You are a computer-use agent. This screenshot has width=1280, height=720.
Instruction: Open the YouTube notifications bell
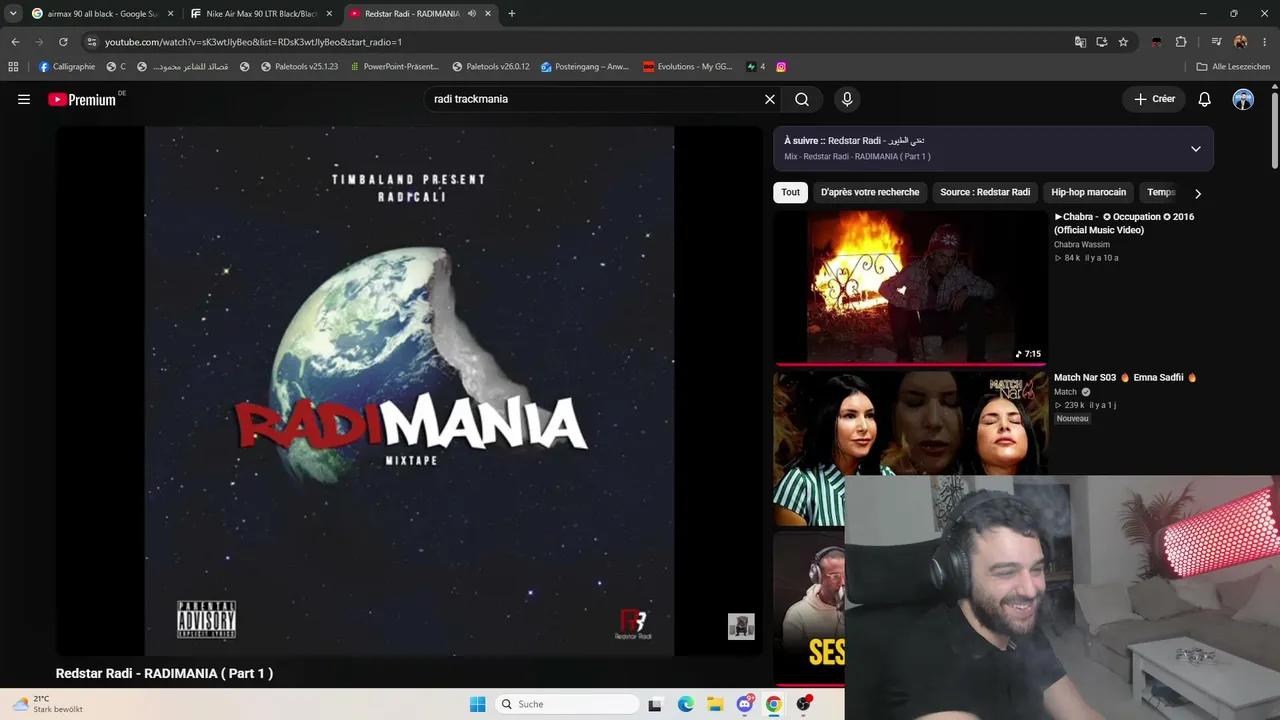point(1205,99)
